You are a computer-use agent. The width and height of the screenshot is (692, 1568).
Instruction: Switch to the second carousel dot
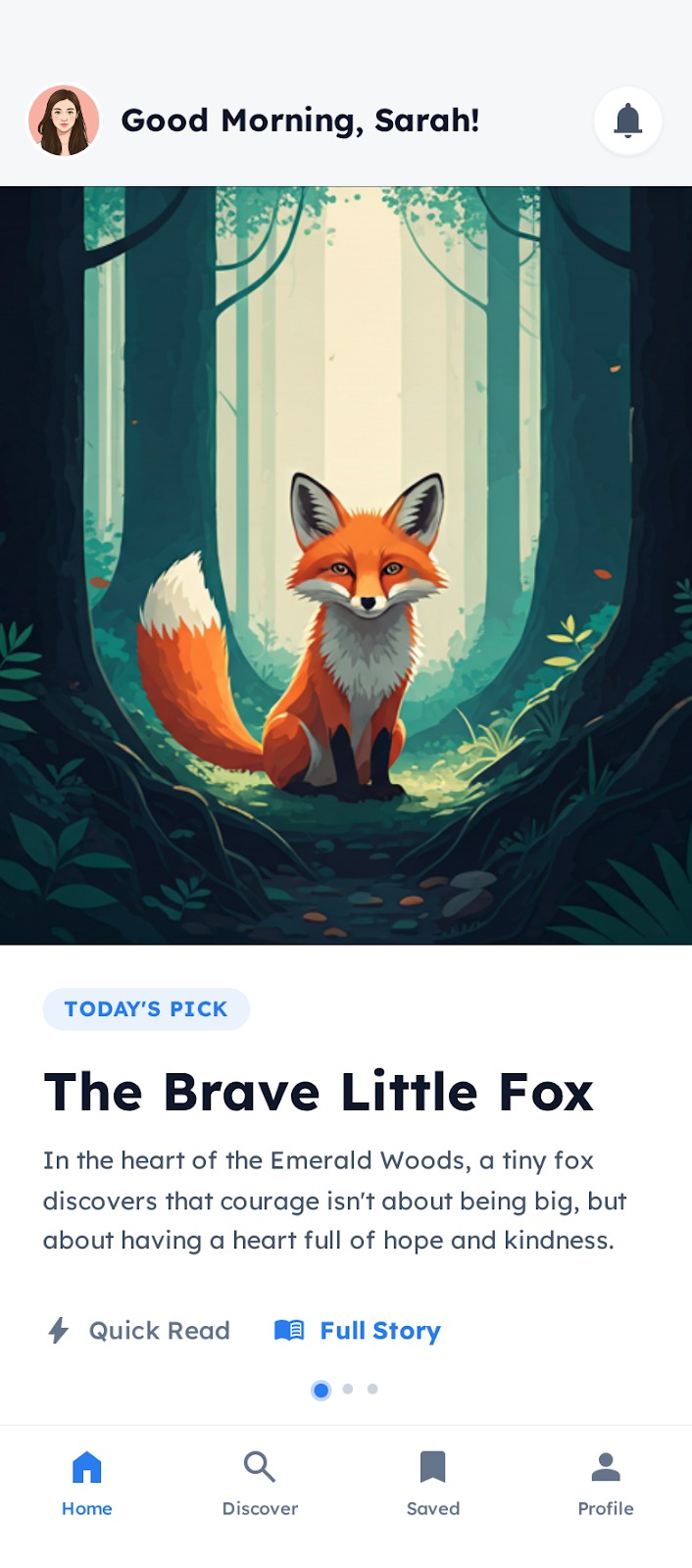(x=348, y=1389)
